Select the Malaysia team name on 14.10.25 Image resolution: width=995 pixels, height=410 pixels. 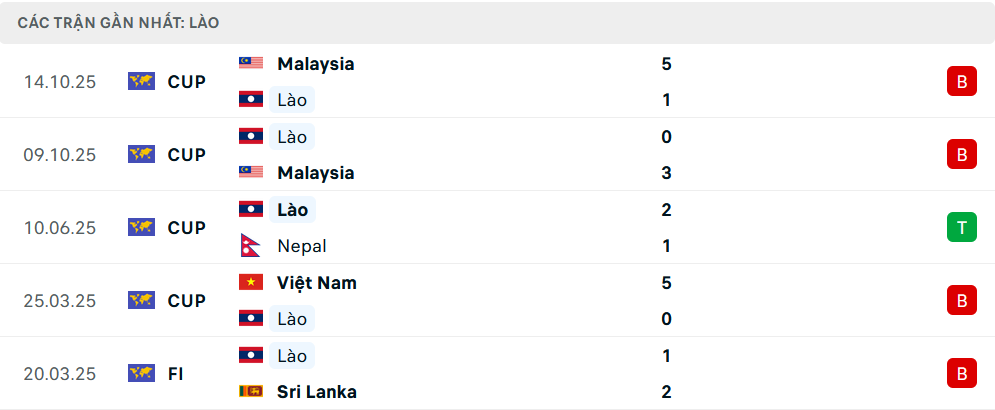[316, 64]
